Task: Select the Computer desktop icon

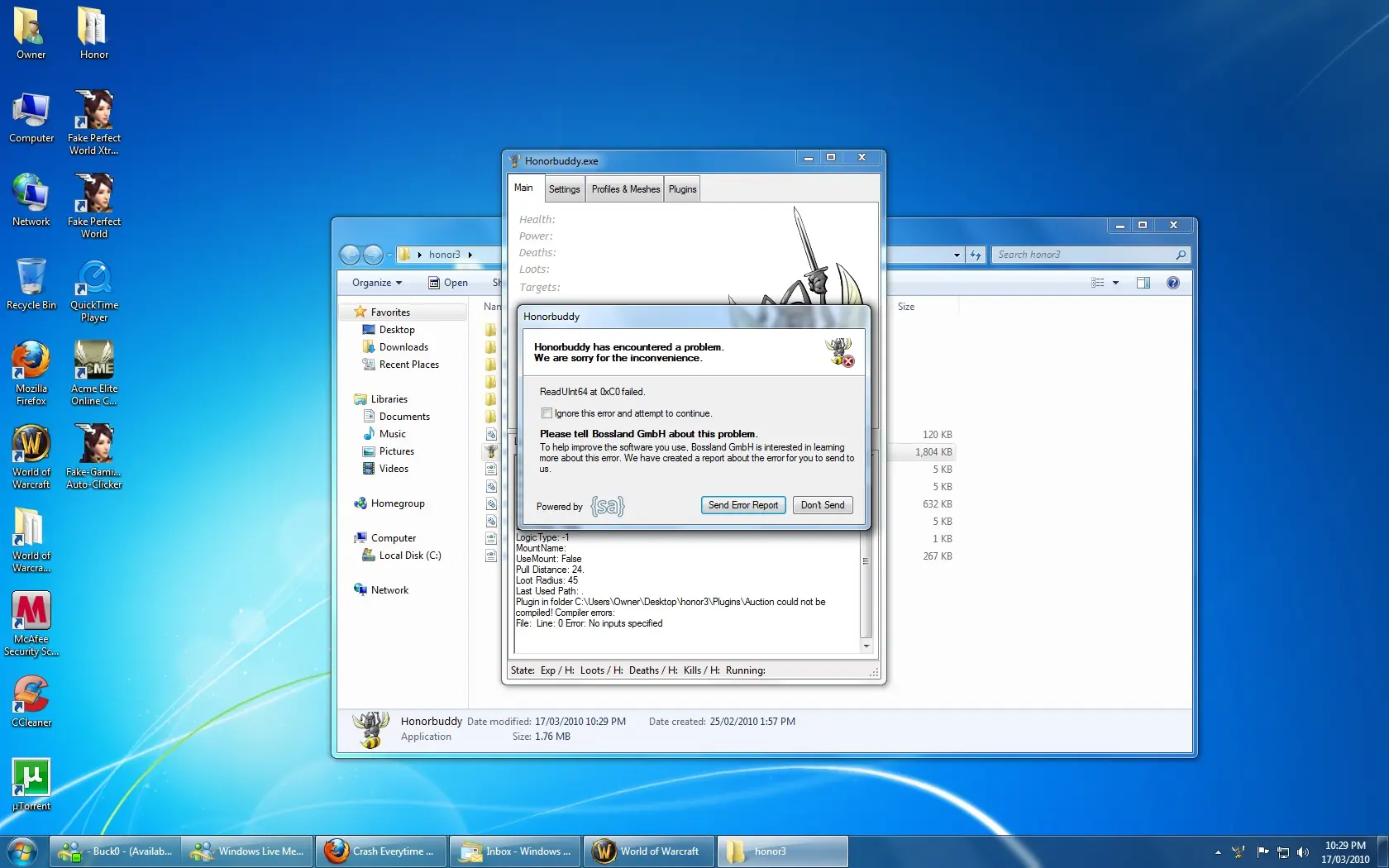Action: tap(31, 117)
